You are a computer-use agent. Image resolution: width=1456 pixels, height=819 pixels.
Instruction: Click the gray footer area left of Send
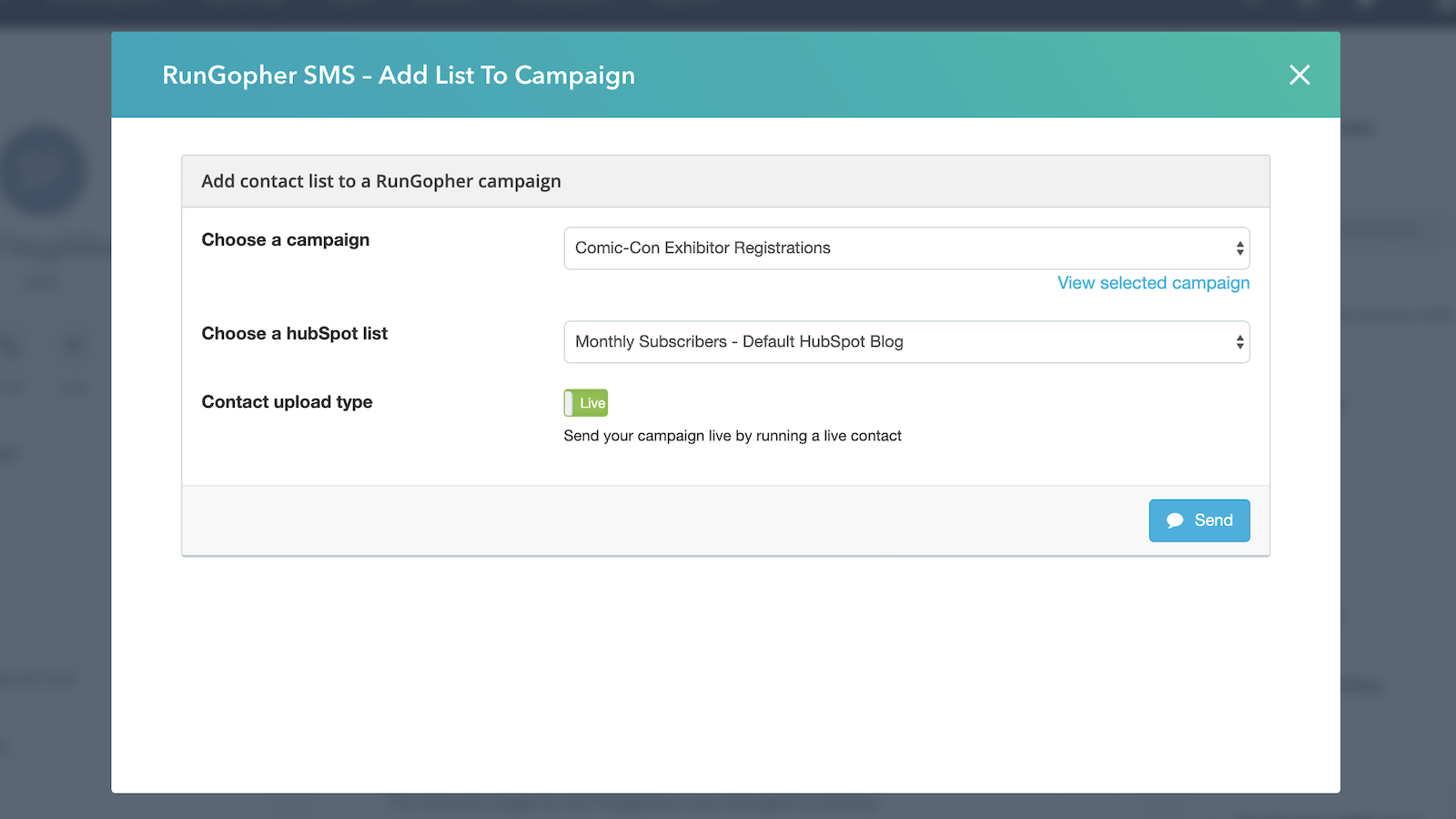pos(637,521)
